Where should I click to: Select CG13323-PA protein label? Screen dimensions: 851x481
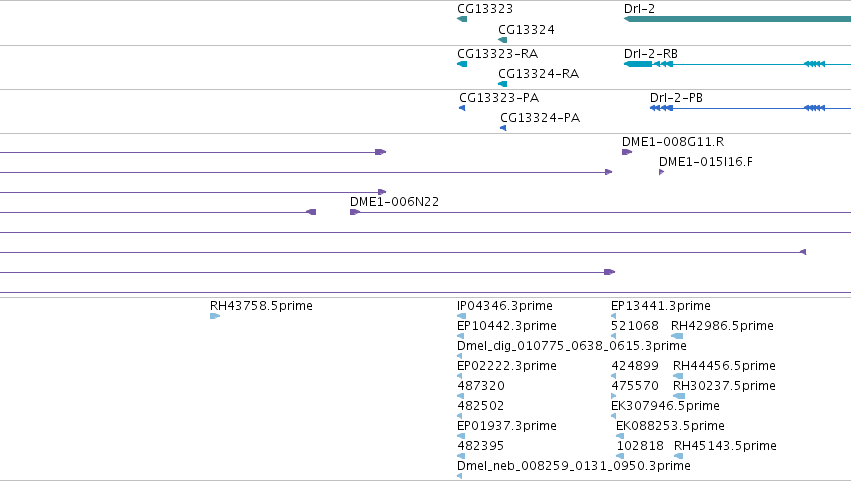click(x=499, y=98)
